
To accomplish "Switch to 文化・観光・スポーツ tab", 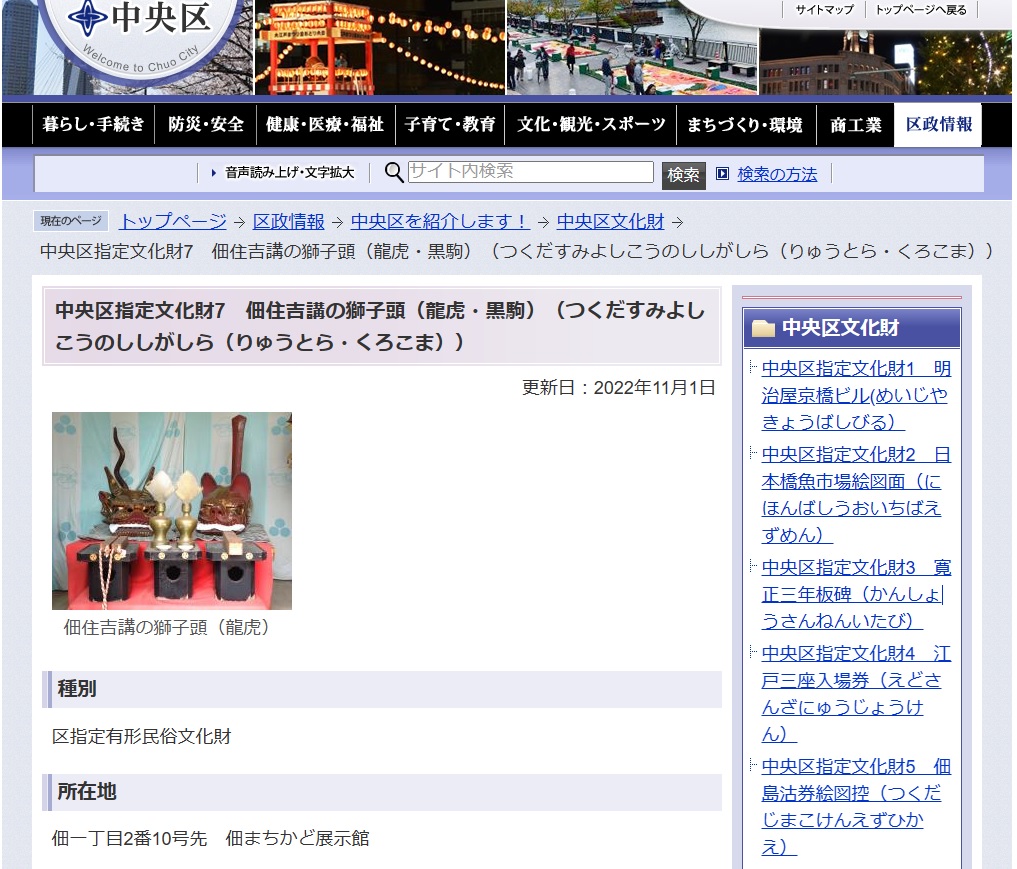I will tap(591, 125).
